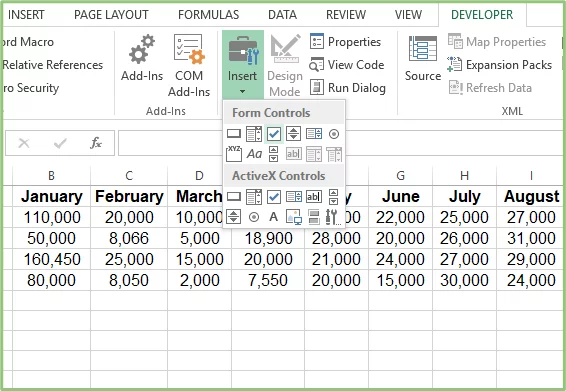Viewport: 566px width, 391px height.
Task: Insert a Form Controls Group Box
Action: point(234,154)
